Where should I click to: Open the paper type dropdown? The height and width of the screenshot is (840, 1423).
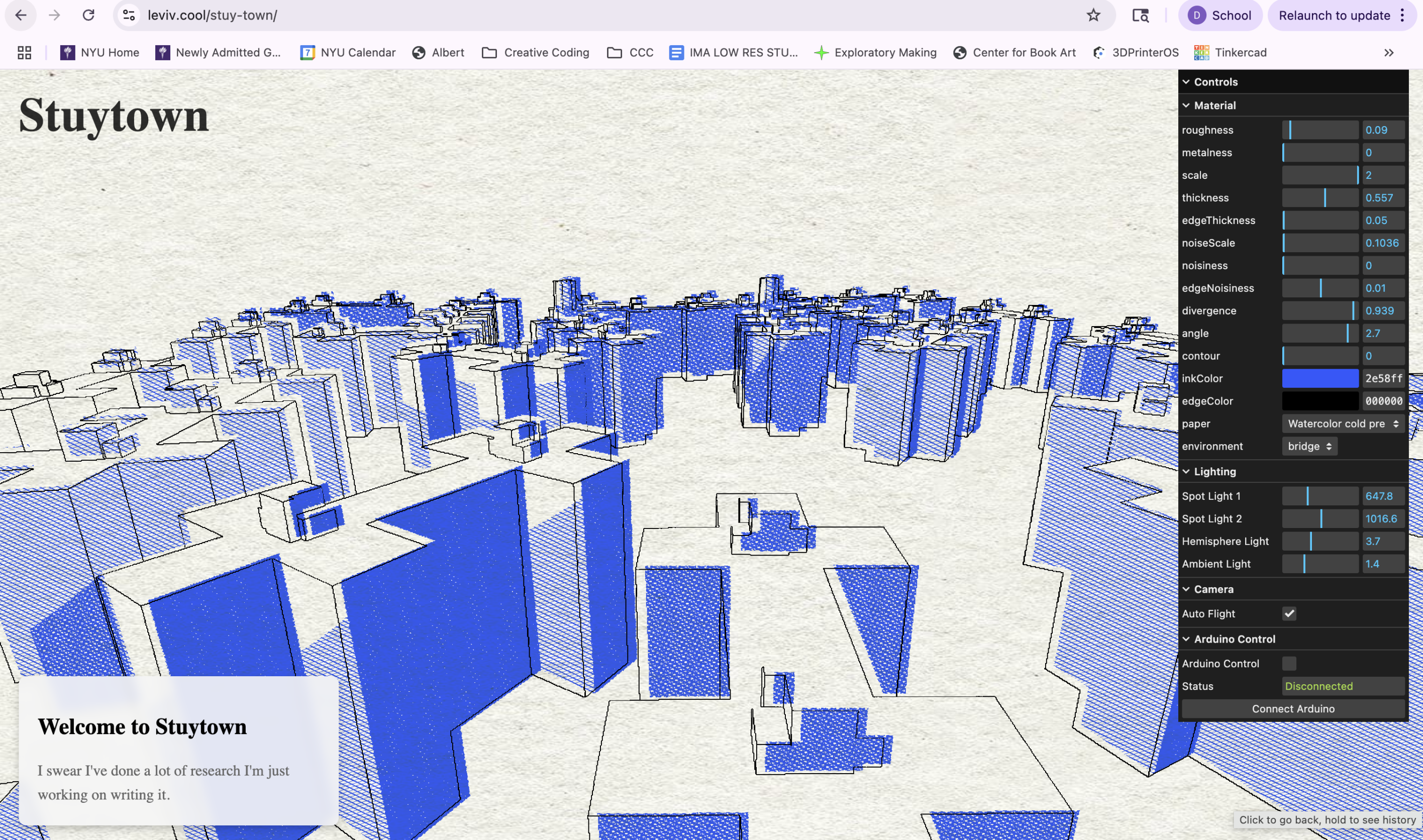pos(1342,424)
